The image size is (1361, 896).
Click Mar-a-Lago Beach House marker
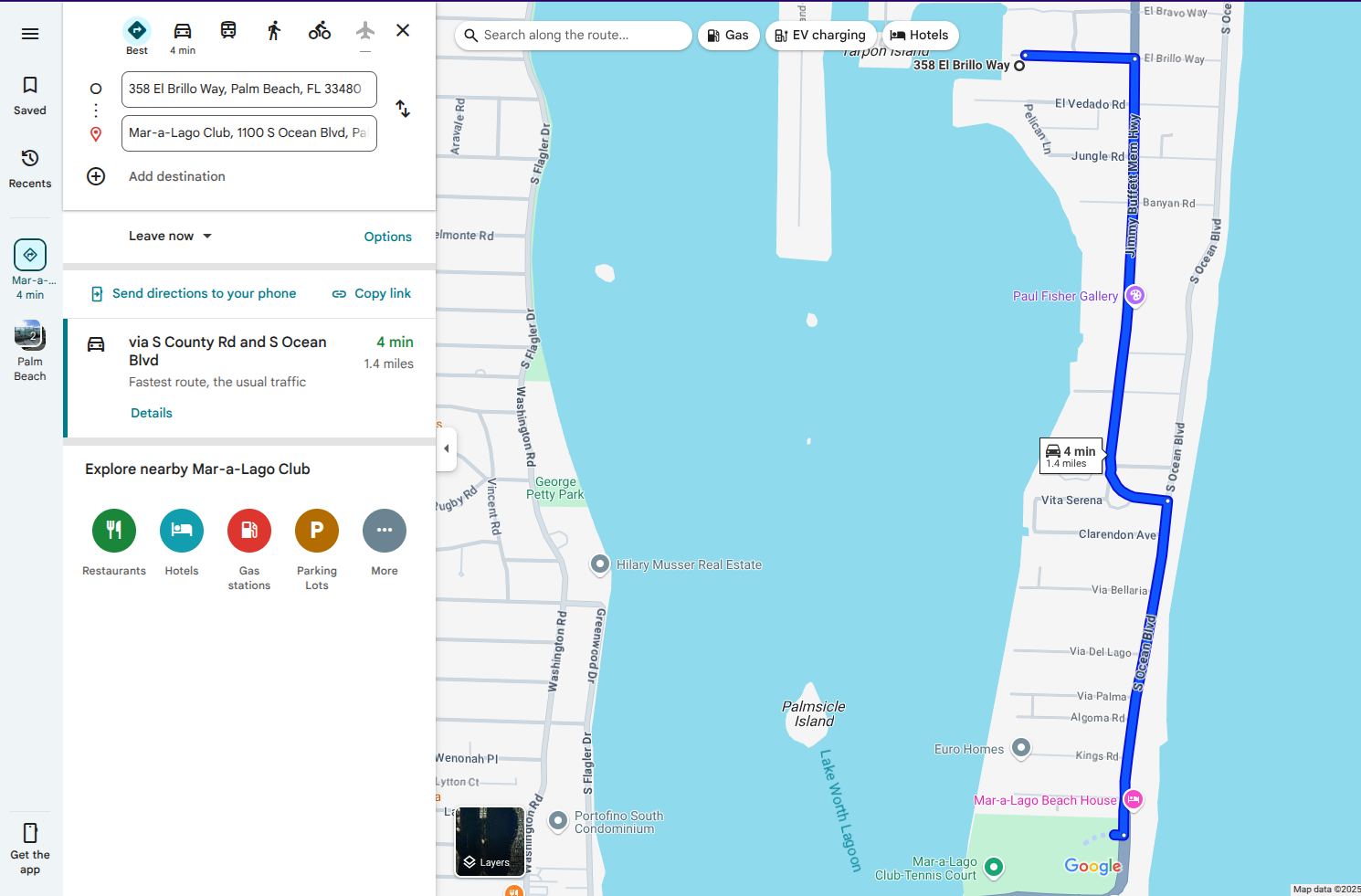(1133, 799)
